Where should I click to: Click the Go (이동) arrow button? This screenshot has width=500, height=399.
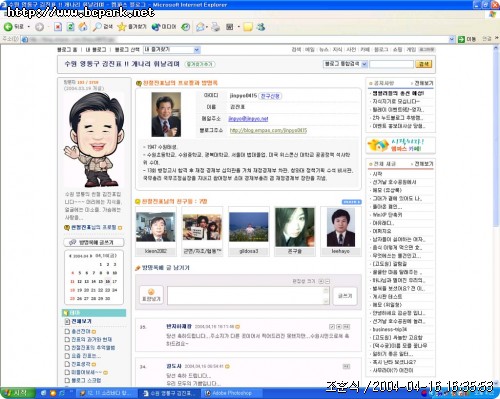tap(467, 39)
